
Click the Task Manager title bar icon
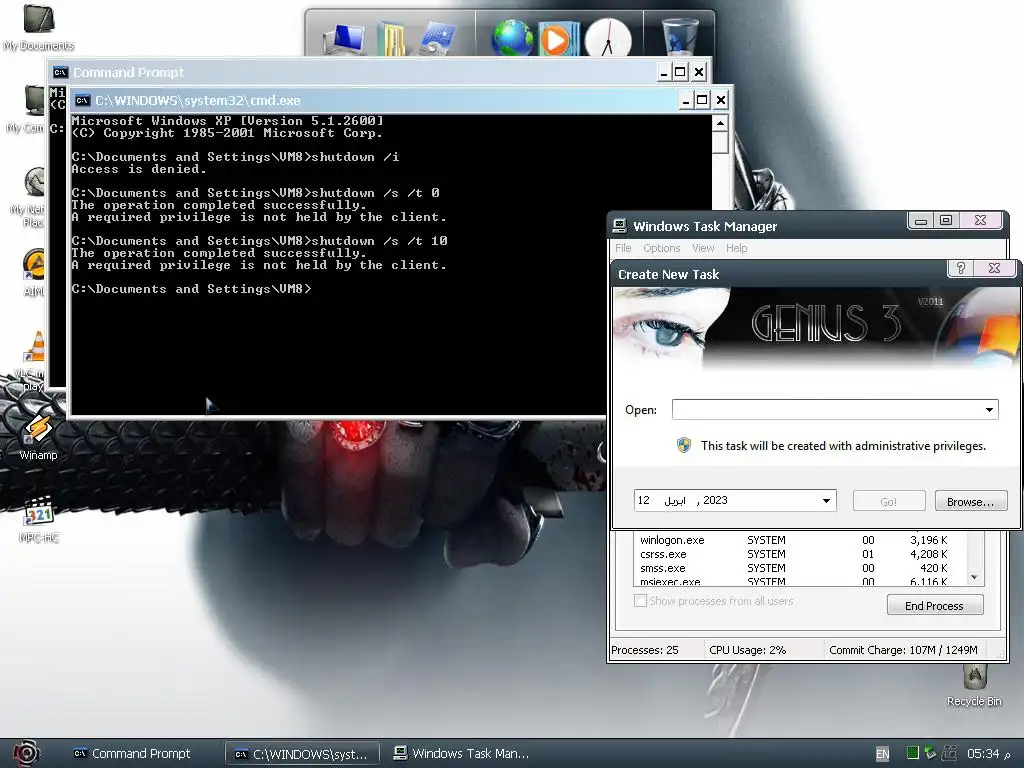point(619,226)
